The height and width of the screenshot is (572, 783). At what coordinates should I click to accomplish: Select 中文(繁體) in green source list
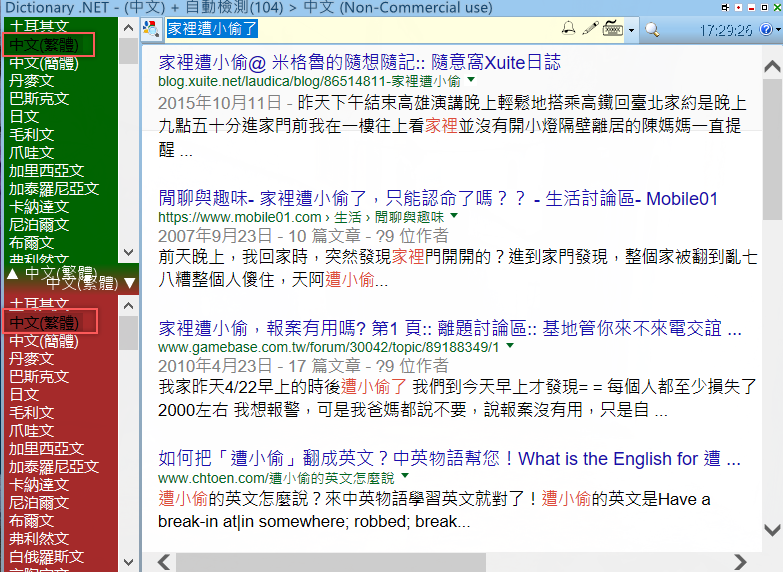coord(44,45)
